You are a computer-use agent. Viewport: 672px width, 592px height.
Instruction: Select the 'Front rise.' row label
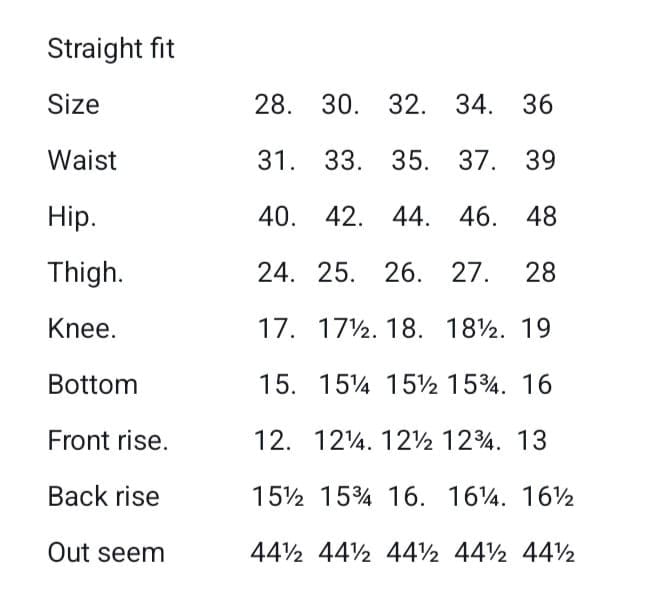pos(108,441)
